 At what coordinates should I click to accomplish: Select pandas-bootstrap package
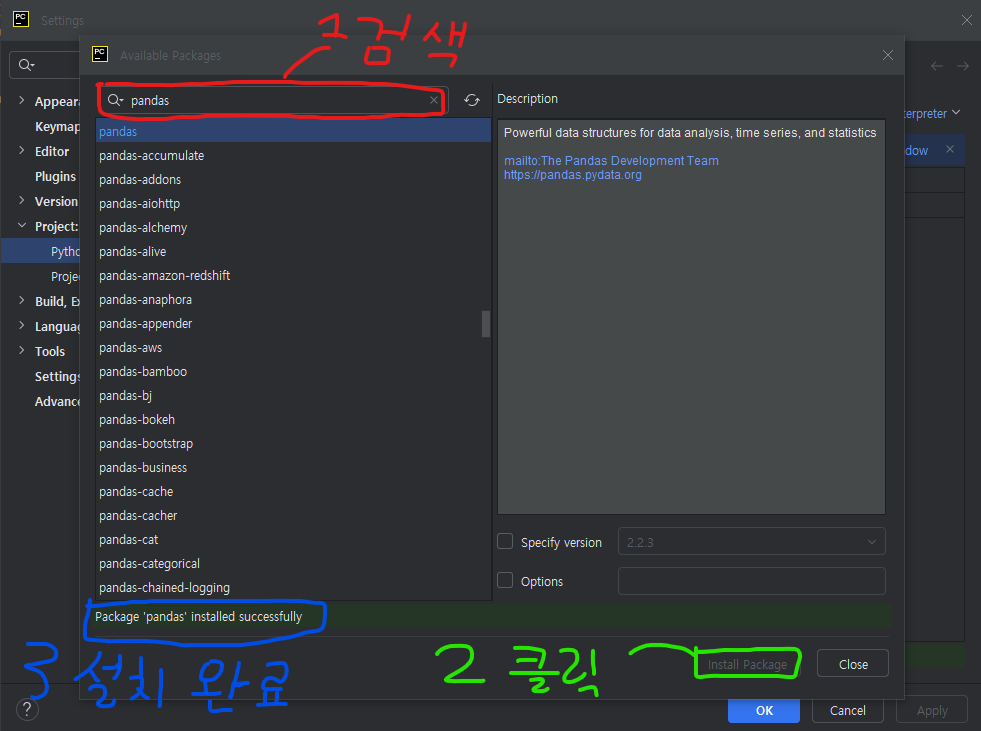[293, 443]
